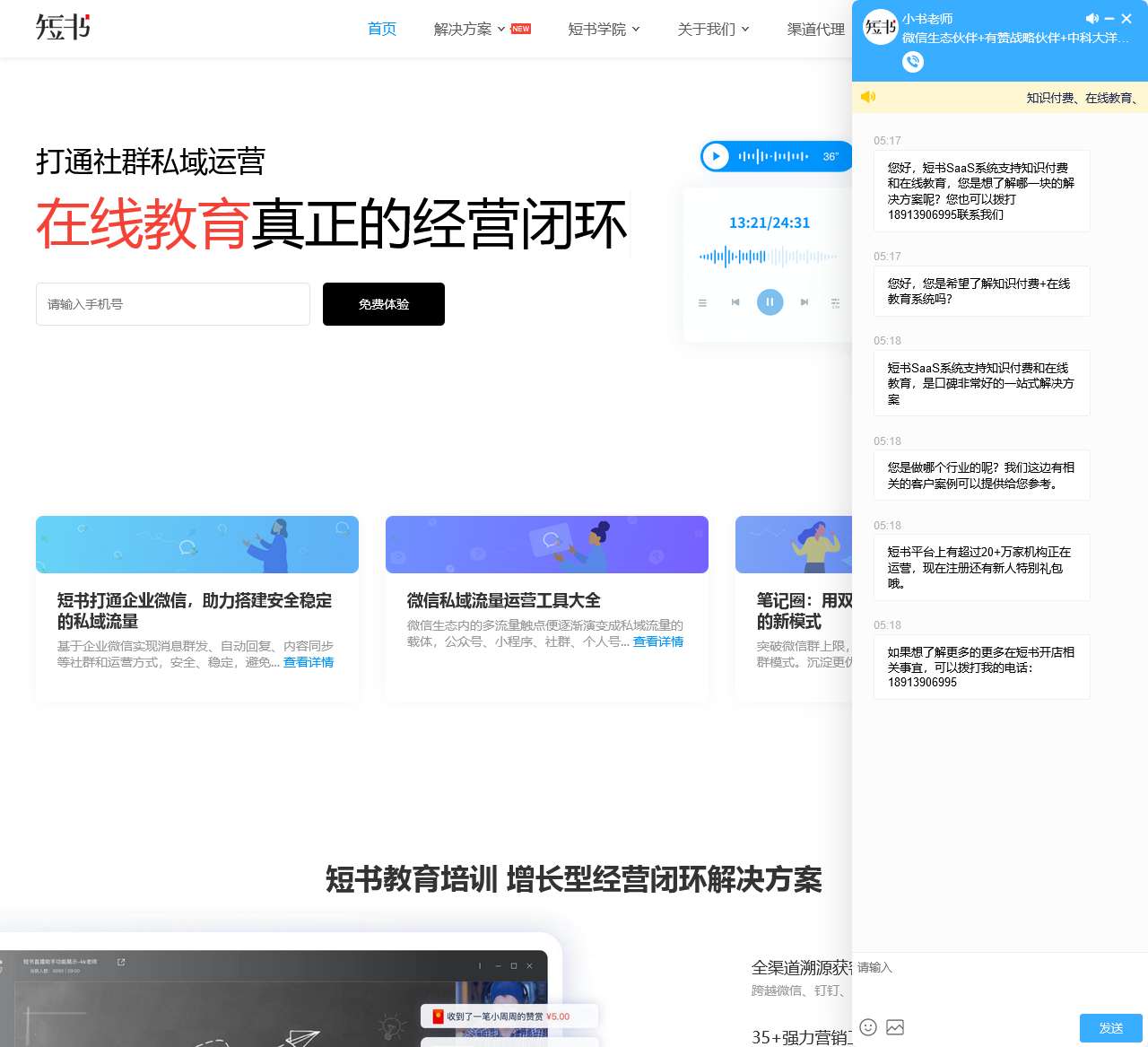Open the audio playlist icon
1148x1047 pixels.
[702, 302]
